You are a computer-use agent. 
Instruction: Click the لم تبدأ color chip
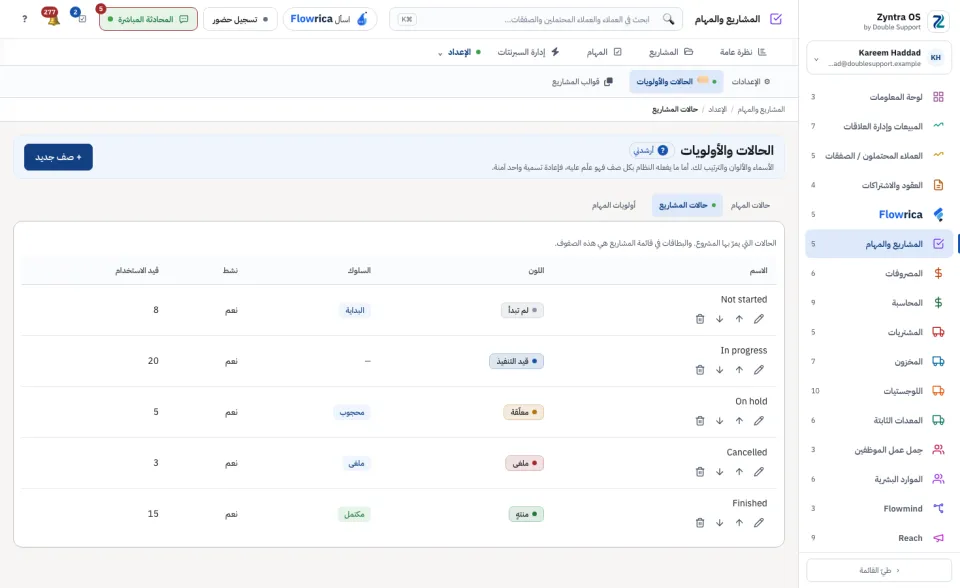pos(522,310)
